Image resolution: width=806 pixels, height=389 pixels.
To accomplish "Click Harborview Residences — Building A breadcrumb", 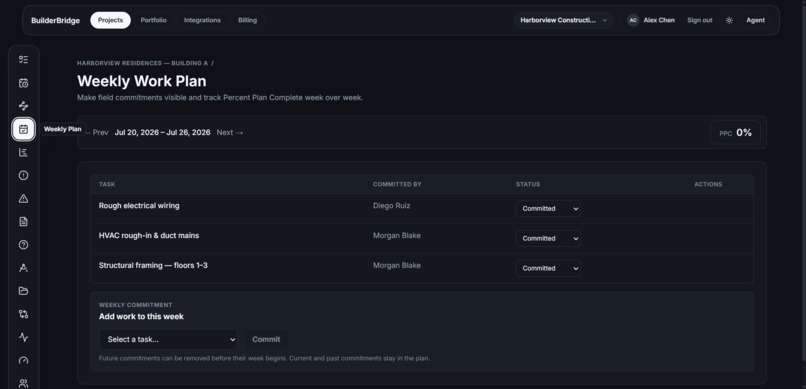I will (142, 63).
